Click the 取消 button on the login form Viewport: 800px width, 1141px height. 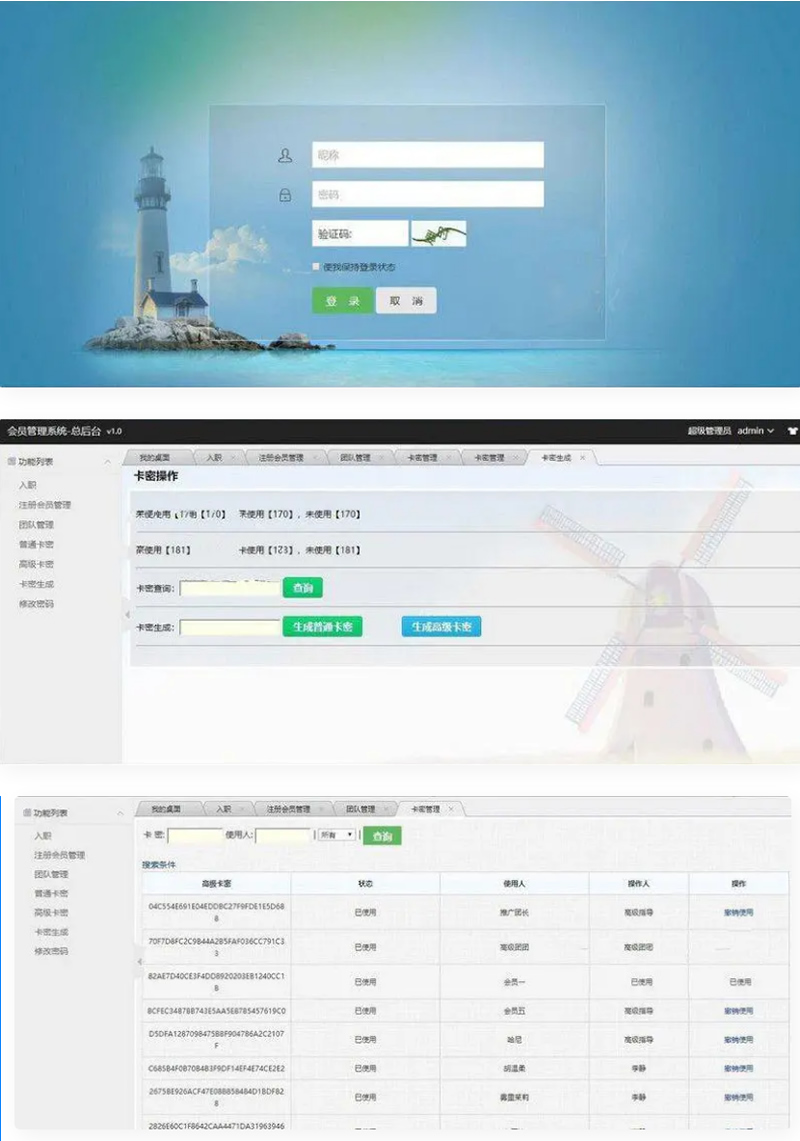tap(406, 301)
